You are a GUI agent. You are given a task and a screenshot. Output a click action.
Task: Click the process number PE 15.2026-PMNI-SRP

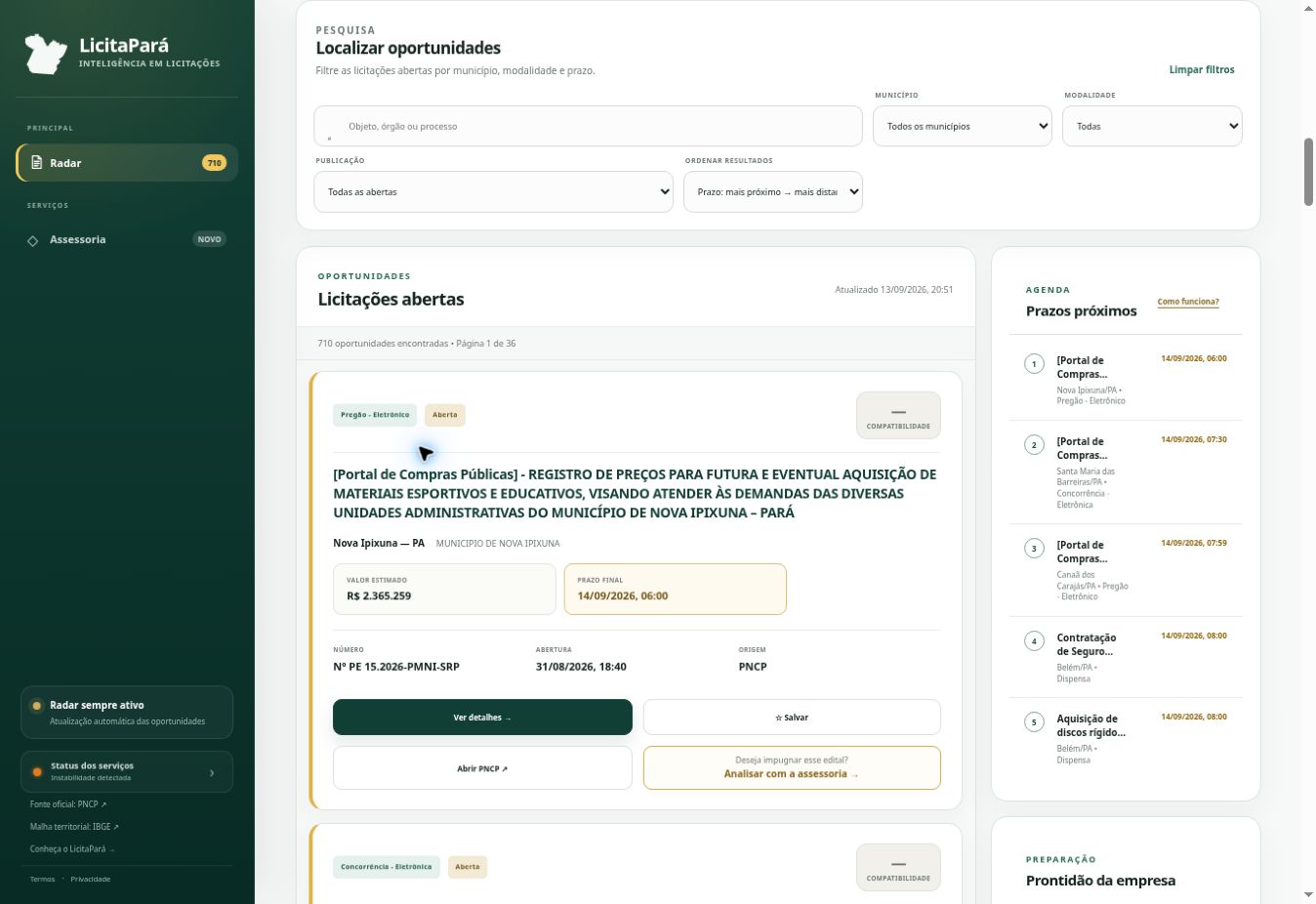396,667
